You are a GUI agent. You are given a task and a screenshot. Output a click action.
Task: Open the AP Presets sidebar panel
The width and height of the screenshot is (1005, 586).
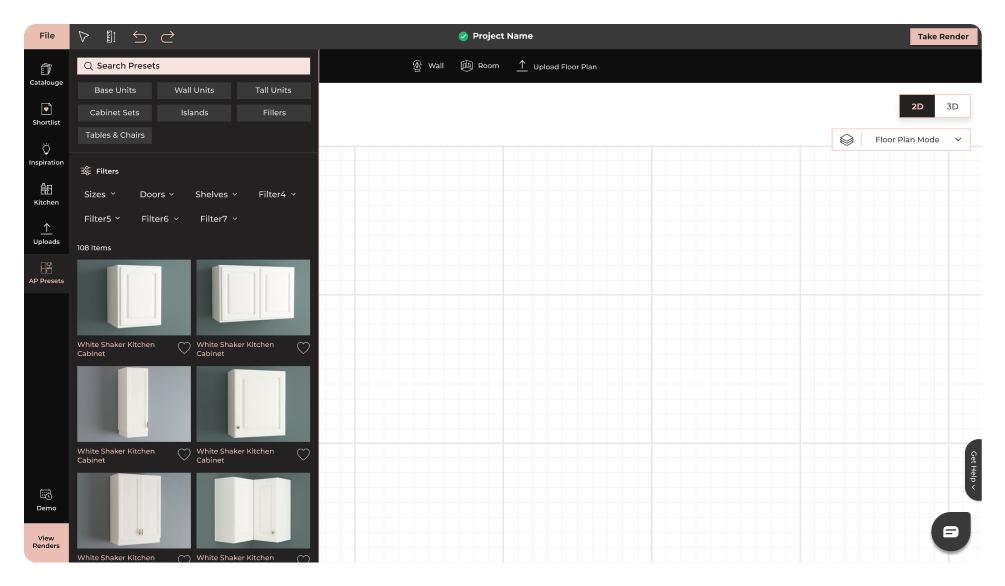[x=46, y=273]
